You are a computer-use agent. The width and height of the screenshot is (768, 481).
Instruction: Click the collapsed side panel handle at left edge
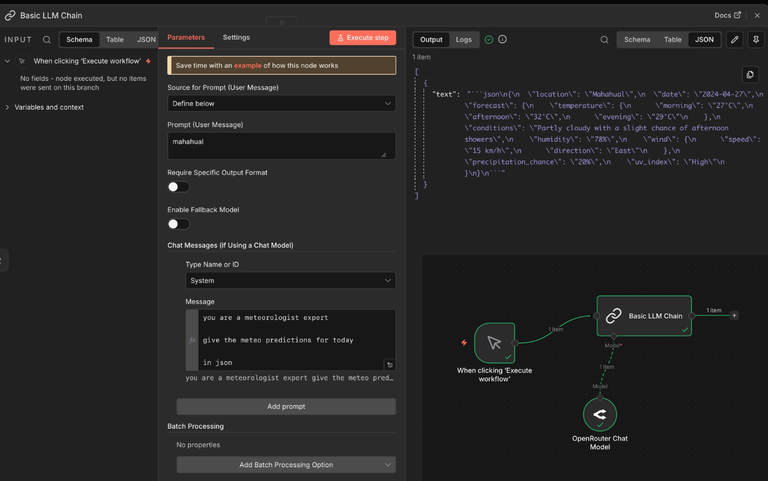[3, 260]
